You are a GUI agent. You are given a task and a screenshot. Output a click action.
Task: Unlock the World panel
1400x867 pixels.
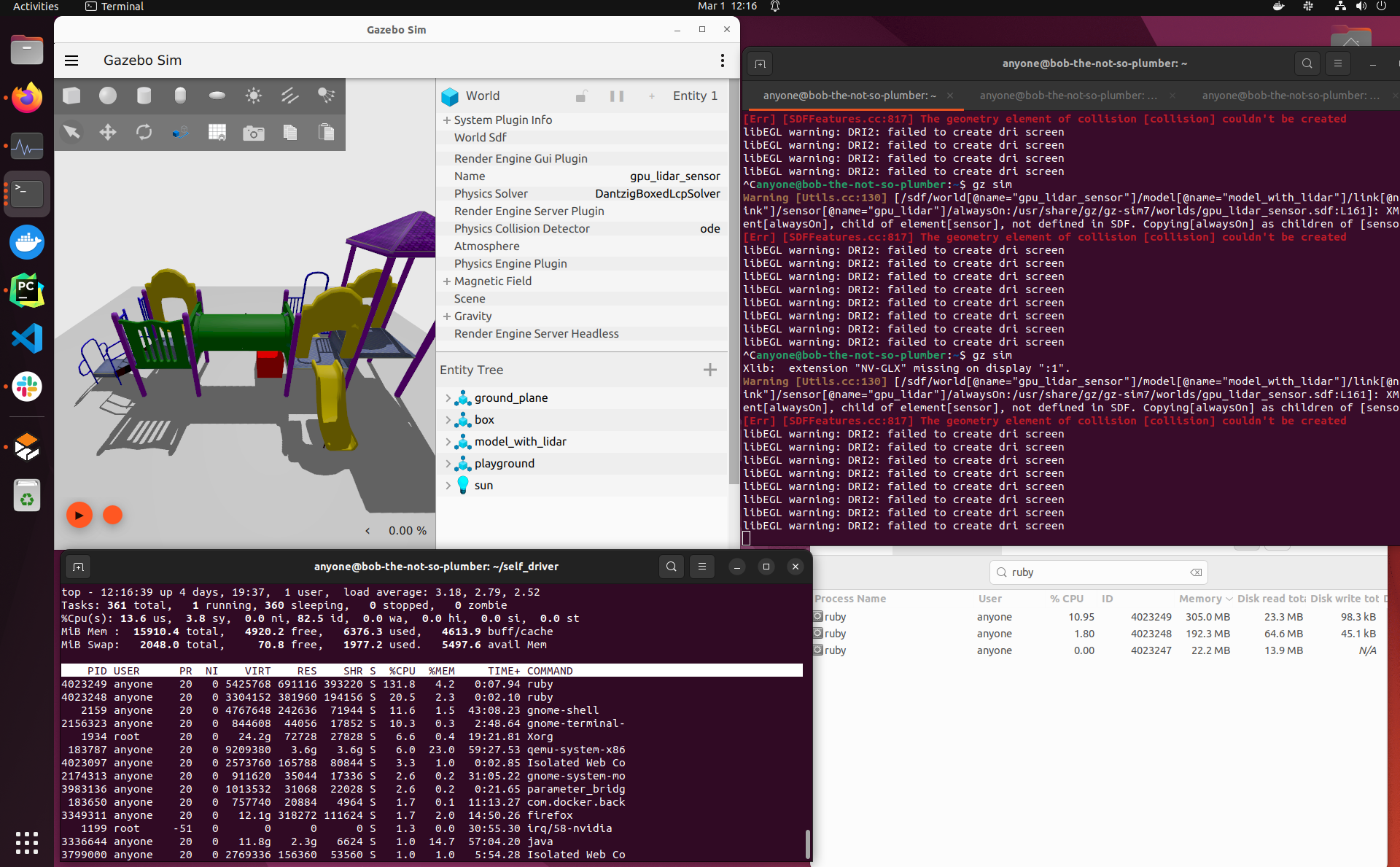point(580,96)
